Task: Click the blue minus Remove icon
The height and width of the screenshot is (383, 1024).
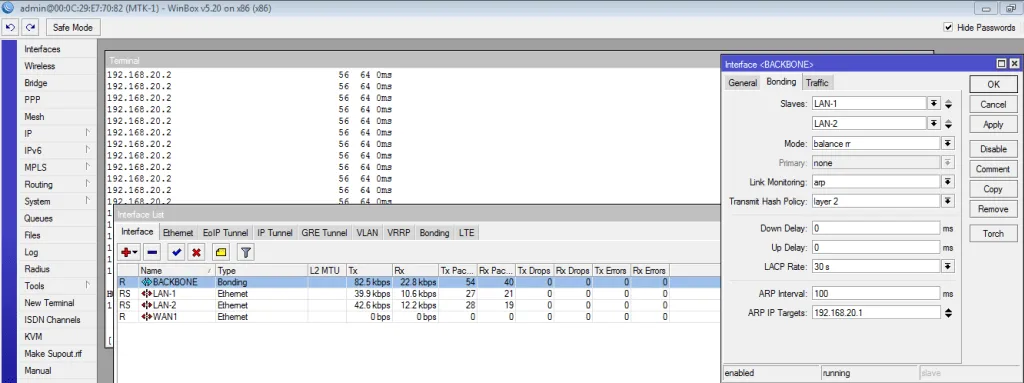Action: [152, 252]
